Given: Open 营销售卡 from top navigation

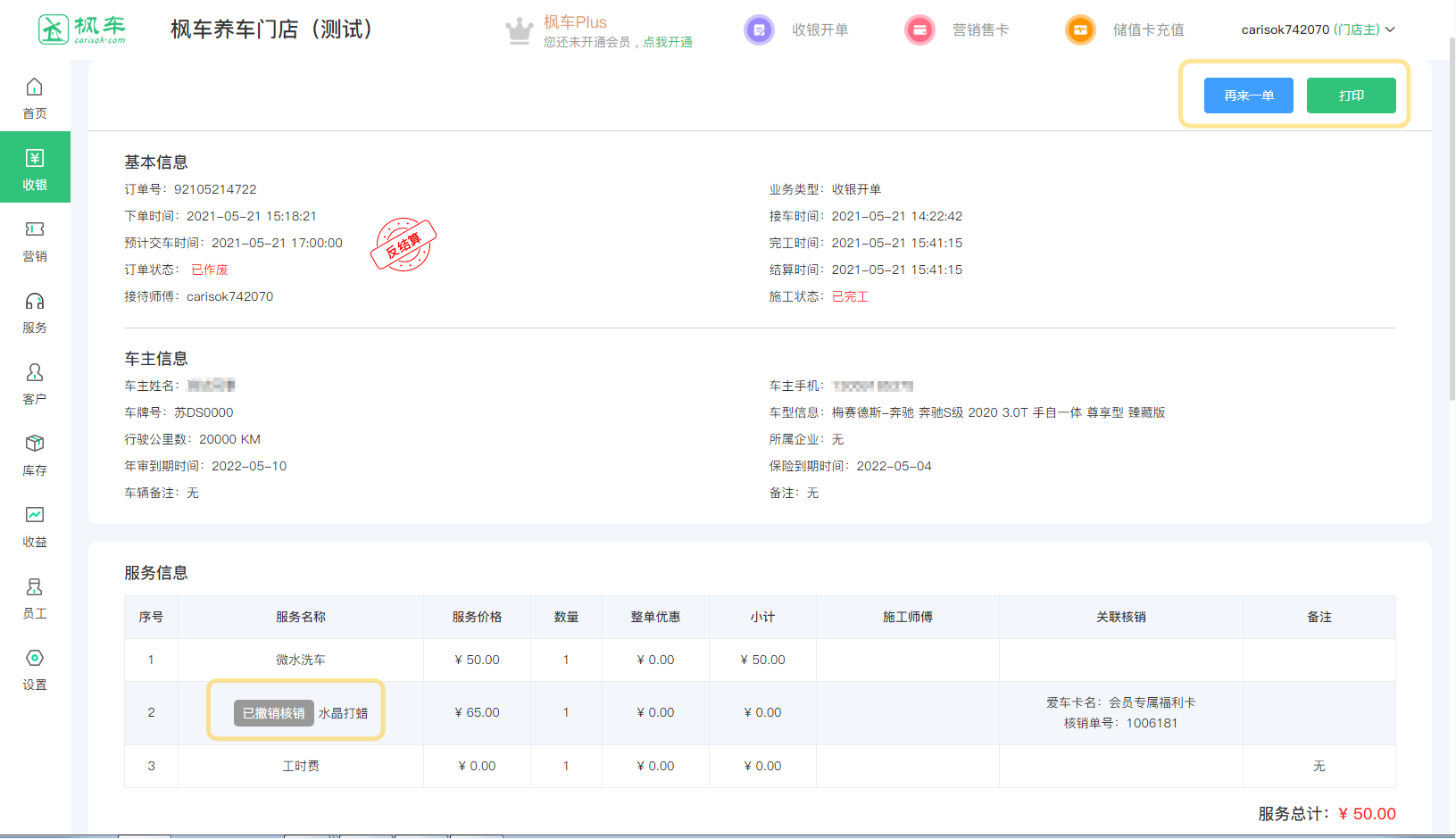Looking at the screenshot, I should (979, 30).
